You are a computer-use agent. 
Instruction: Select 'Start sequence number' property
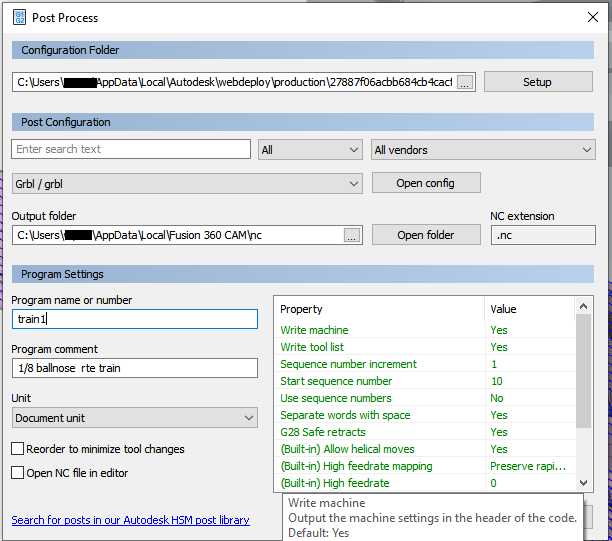pos(425,381)
